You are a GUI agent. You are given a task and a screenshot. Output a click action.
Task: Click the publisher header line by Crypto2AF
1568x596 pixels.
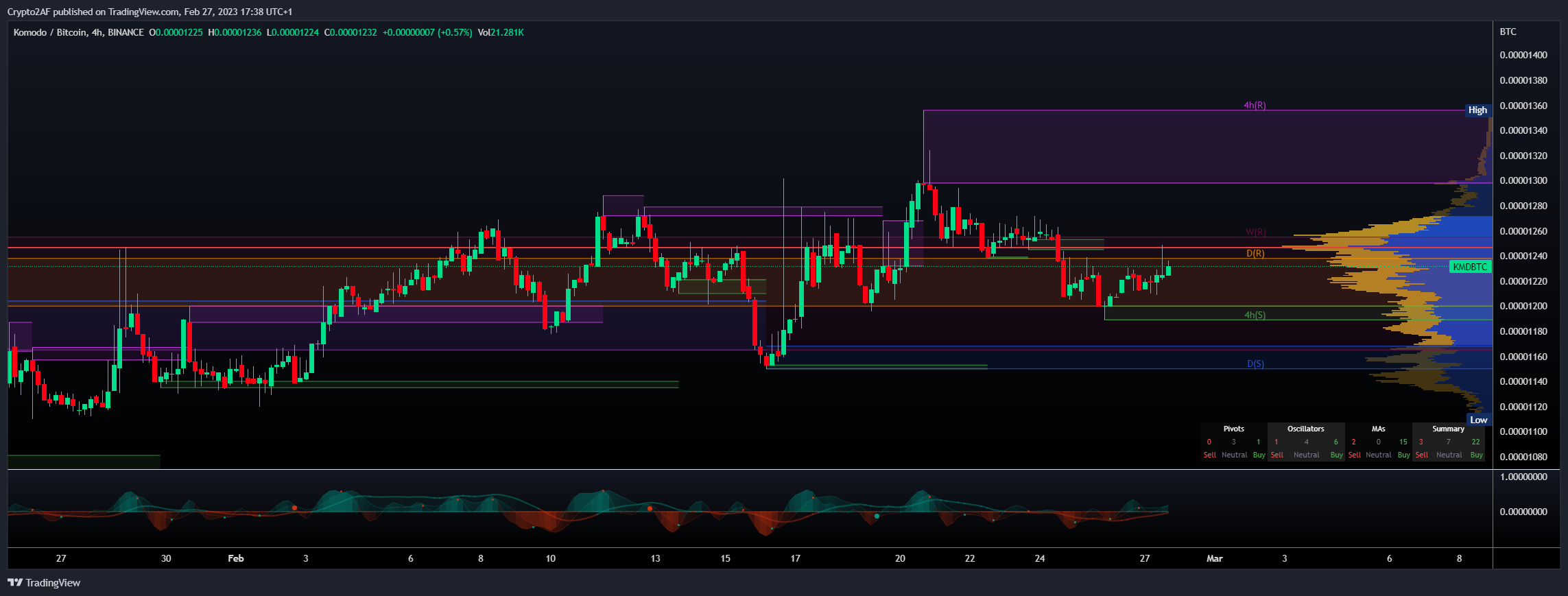(150, 12)
